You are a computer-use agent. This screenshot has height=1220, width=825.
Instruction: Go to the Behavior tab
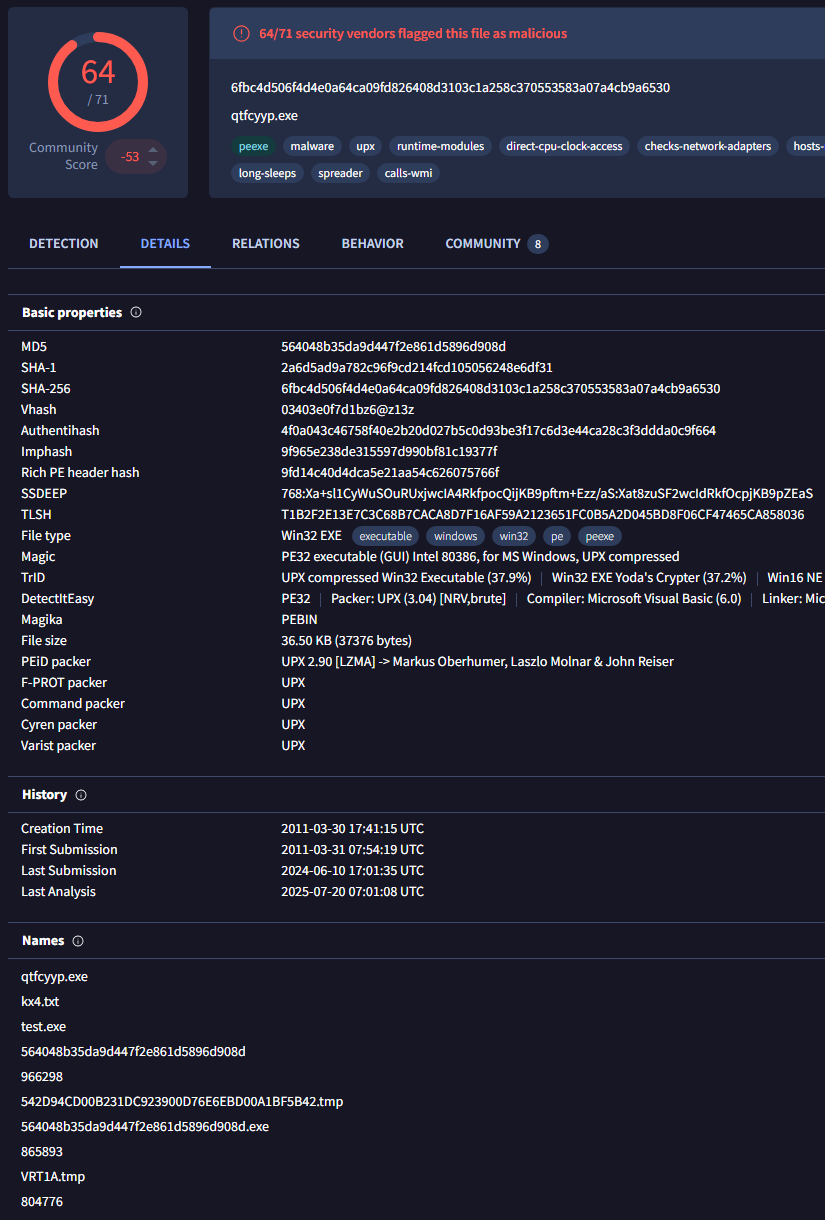pos(373,244)
